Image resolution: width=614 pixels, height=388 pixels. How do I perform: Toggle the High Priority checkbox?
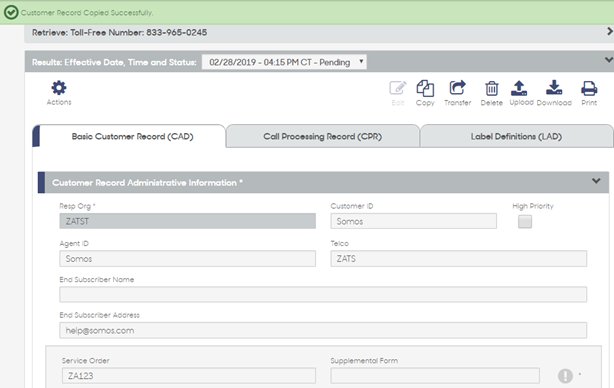point(525,222)
